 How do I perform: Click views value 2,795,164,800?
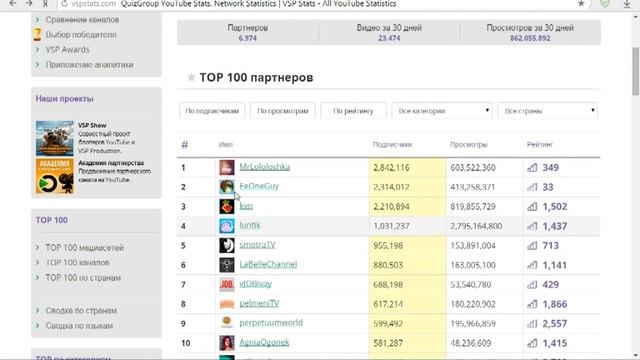pyautogui.click(x=476, y=226)
